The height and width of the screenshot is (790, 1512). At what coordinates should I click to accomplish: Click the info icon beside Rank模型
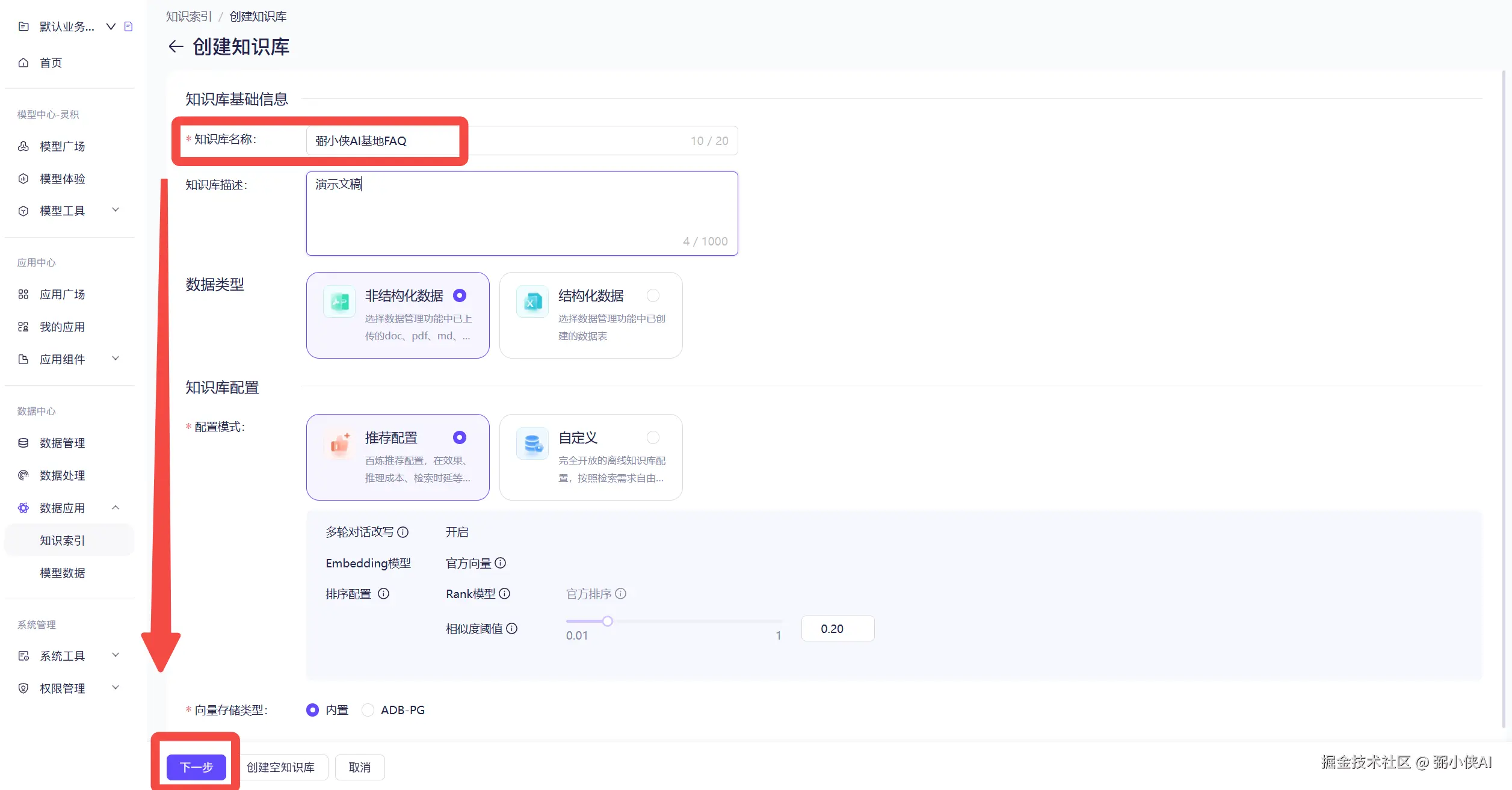(505, 594)
